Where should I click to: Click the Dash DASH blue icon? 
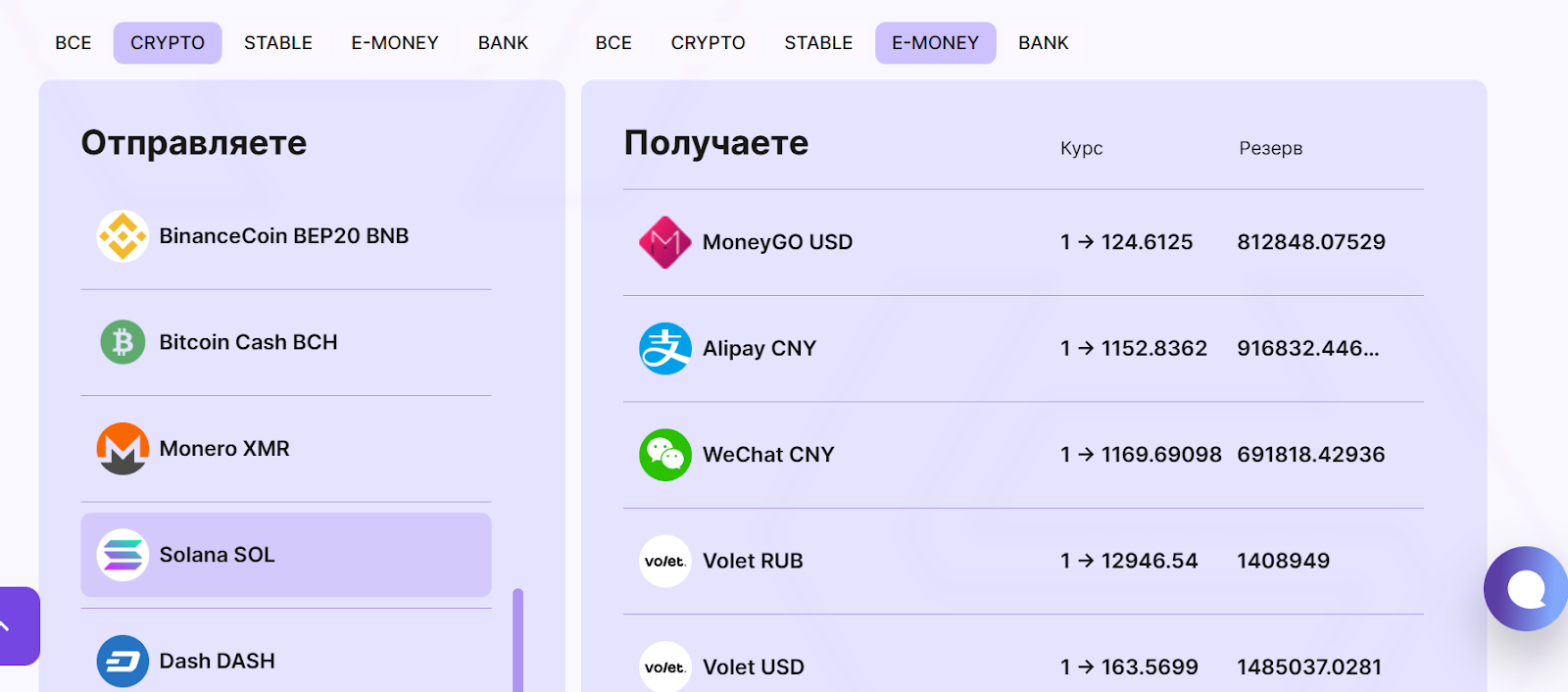[122, 662]
